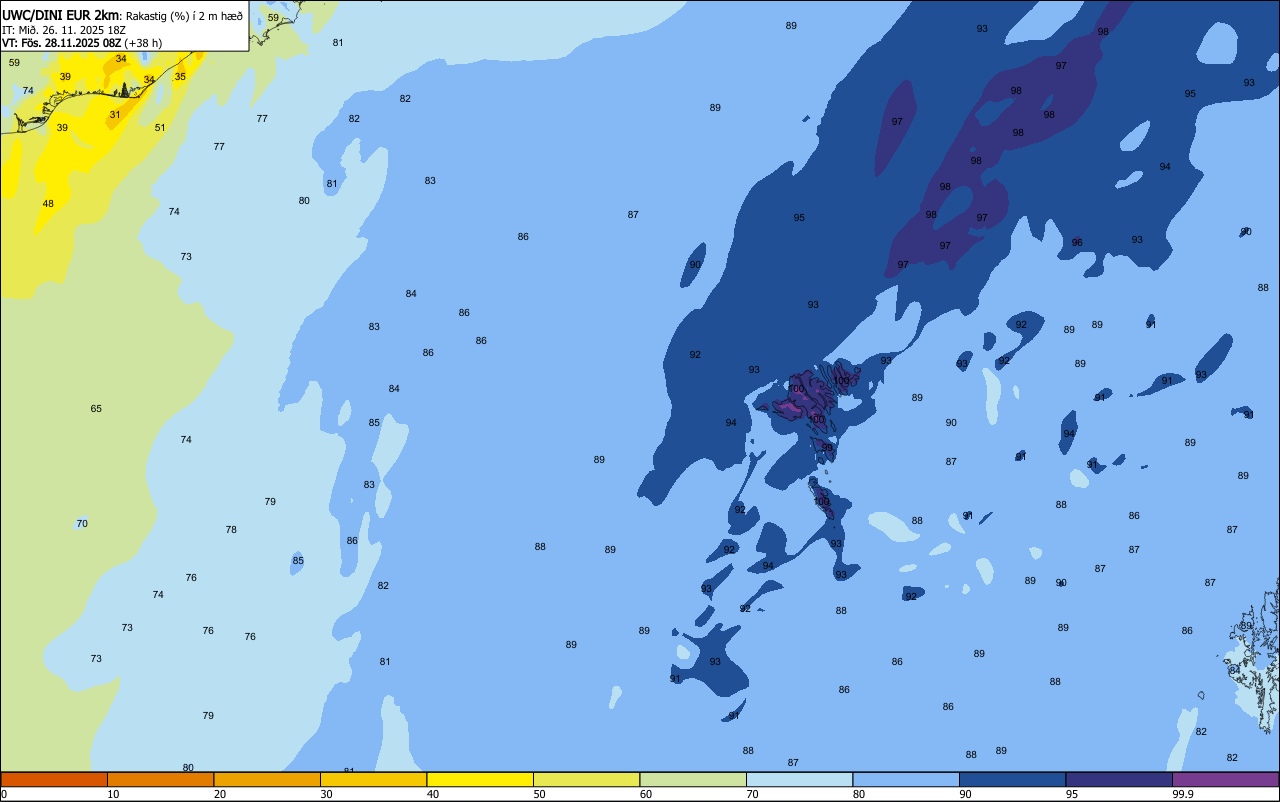Select the indigo 95–99.9 legend swatch
Image resolution: width=1280 pixels, height=802 pixels.
1119,779
